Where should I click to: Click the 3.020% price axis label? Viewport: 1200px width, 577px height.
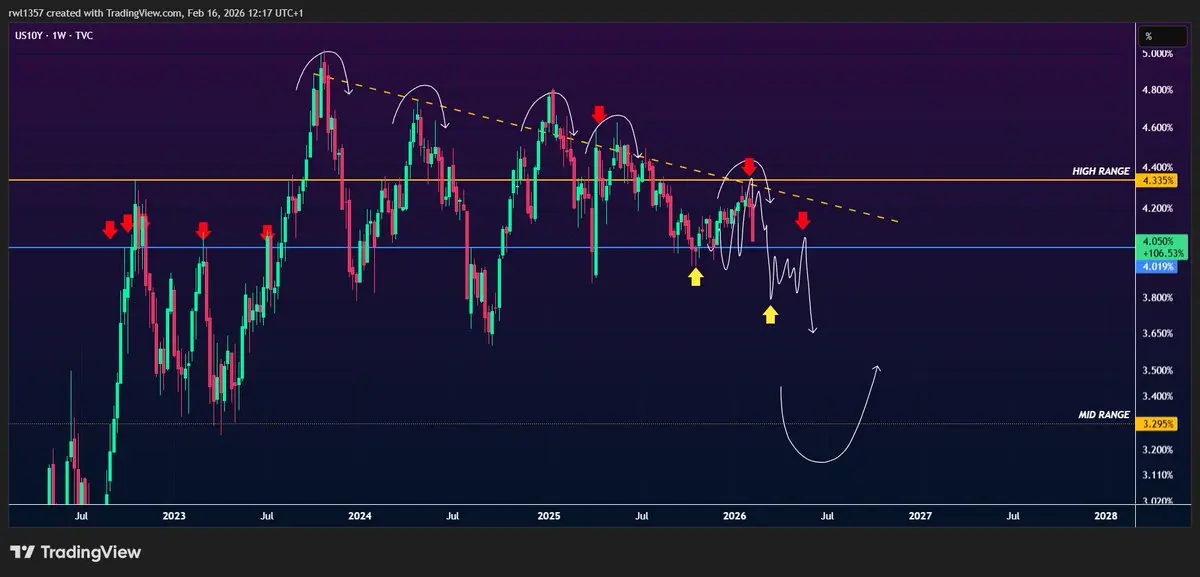pyautogui.click(x=1157, y=500)
